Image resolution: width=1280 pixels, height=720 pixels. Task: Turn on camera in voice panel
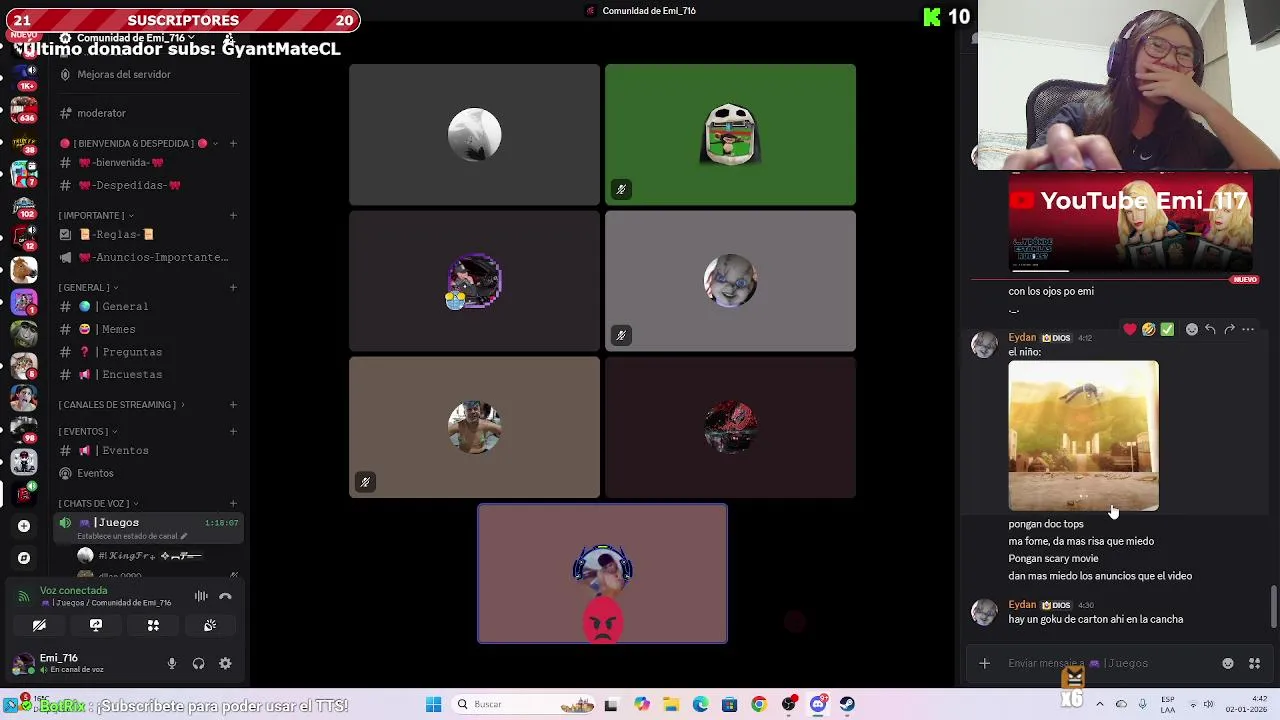pos(39,625)
